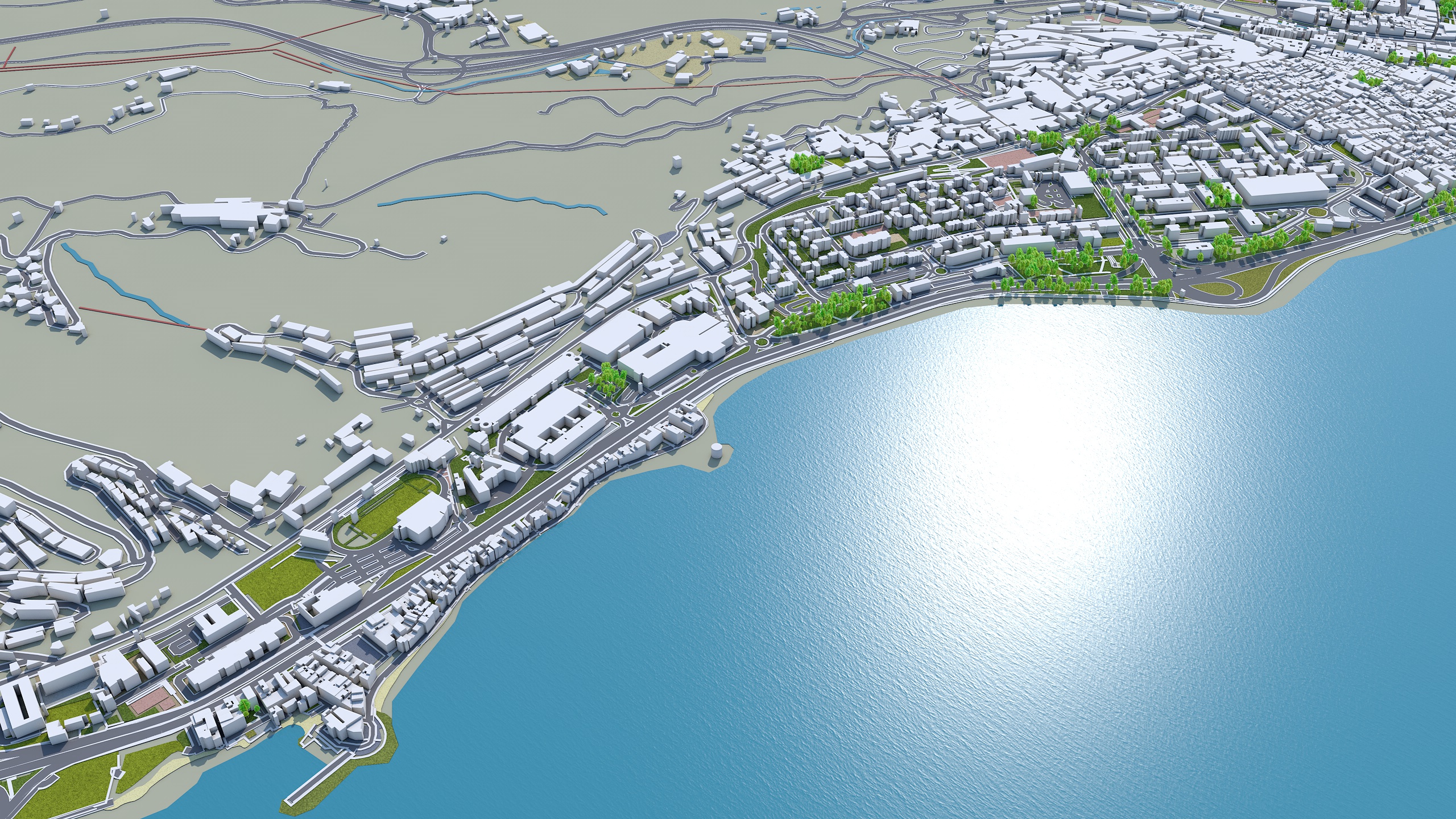
Task: Click the big warehouse in the eastern district
Action: pyautogui.click(x=1280, y=188)
